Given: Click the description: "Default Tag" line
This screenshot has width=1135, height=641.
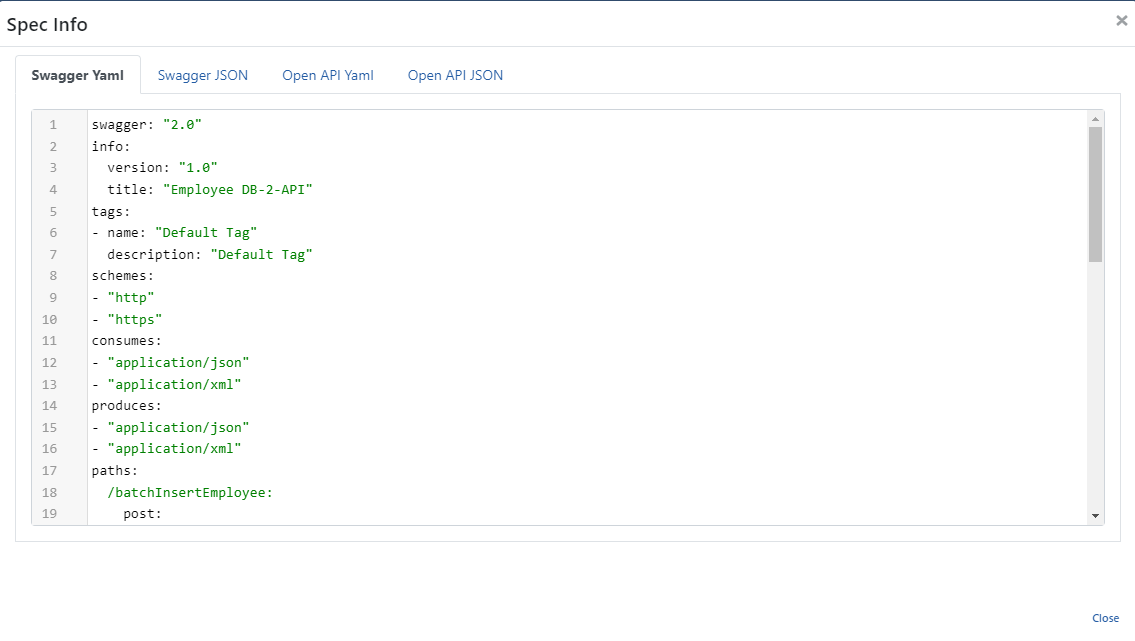Looking at the screenshot, I should tap(210, 255).
